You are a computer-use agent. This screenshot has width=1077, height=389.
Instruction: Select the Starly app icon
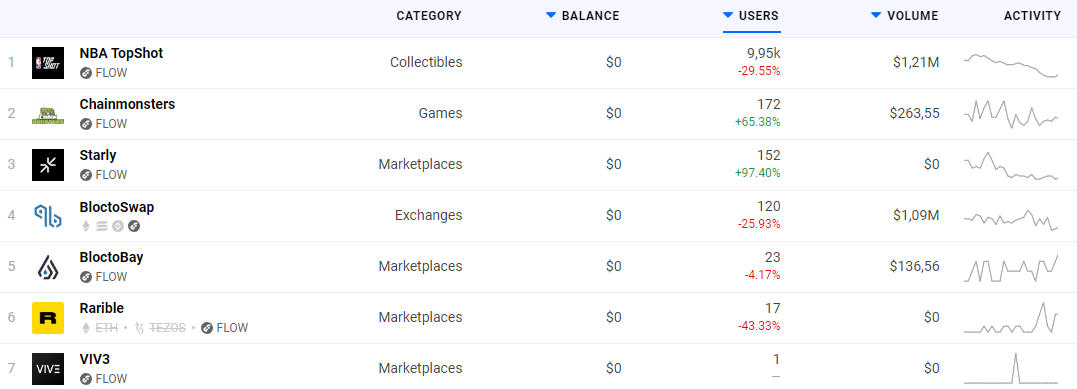click(x=48, y=165)
